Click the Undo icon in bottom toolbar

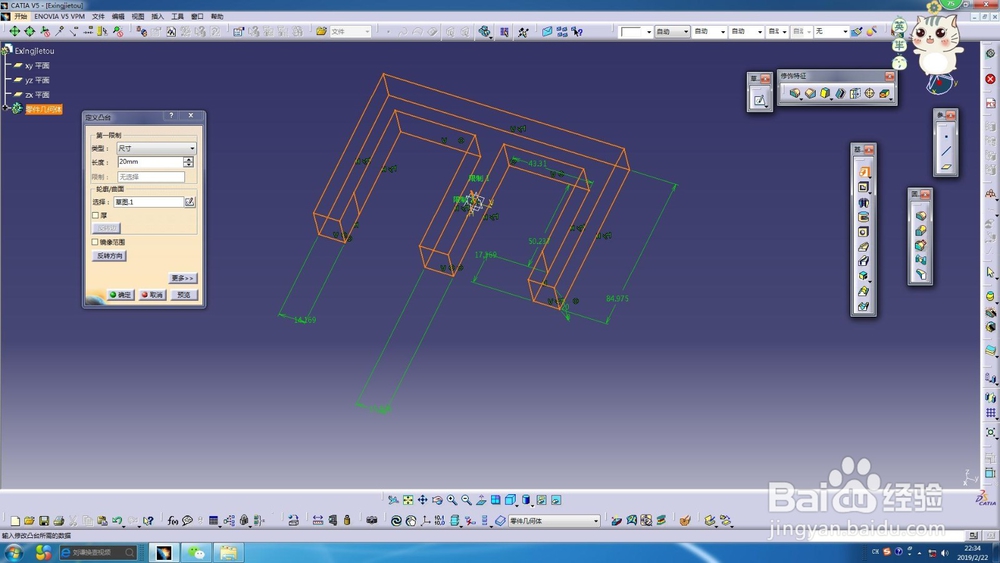pos(117,521)
